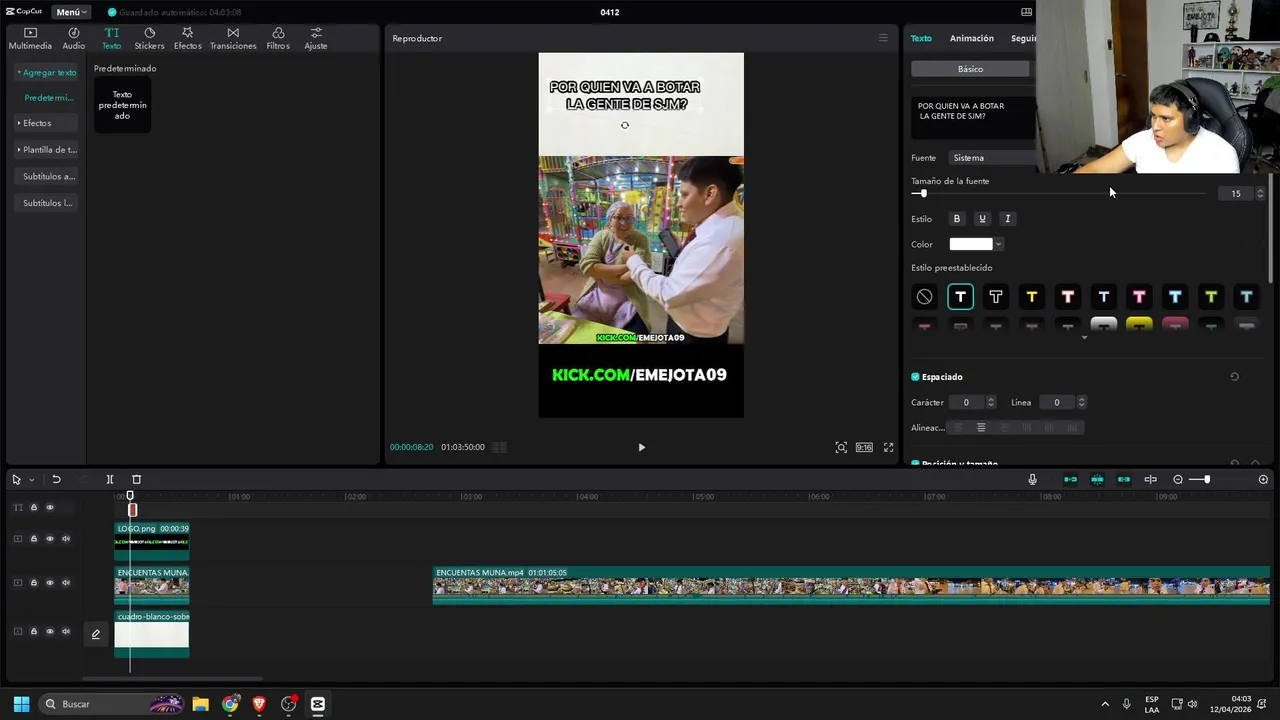This screenshot has height=720, width=1280.
Task: Zoom in the timeline
Action: point(1263,480)
